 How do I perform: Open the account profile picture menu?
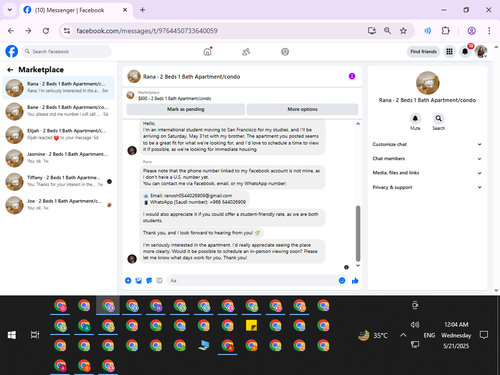click(x=481, y=51)
